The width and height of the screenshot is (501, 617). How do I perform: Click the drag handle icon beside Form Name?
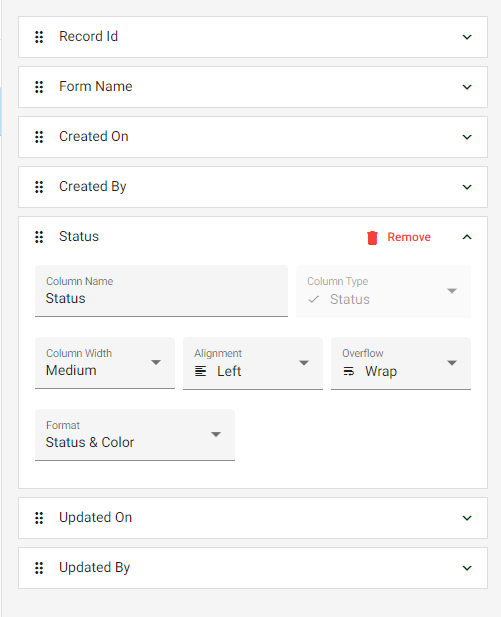click(x=39, y=87)
